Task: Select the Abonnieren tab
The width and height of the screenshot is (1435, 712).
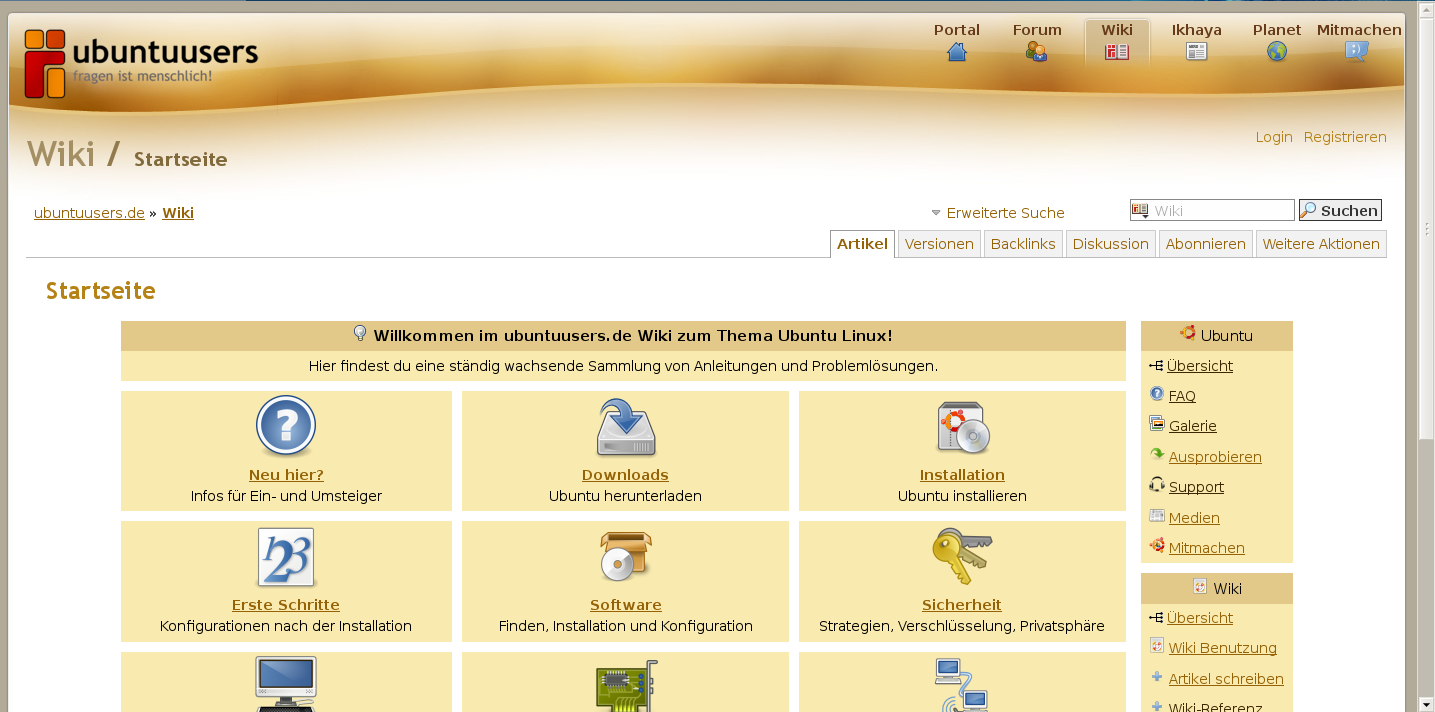Action: [1206, 244]
